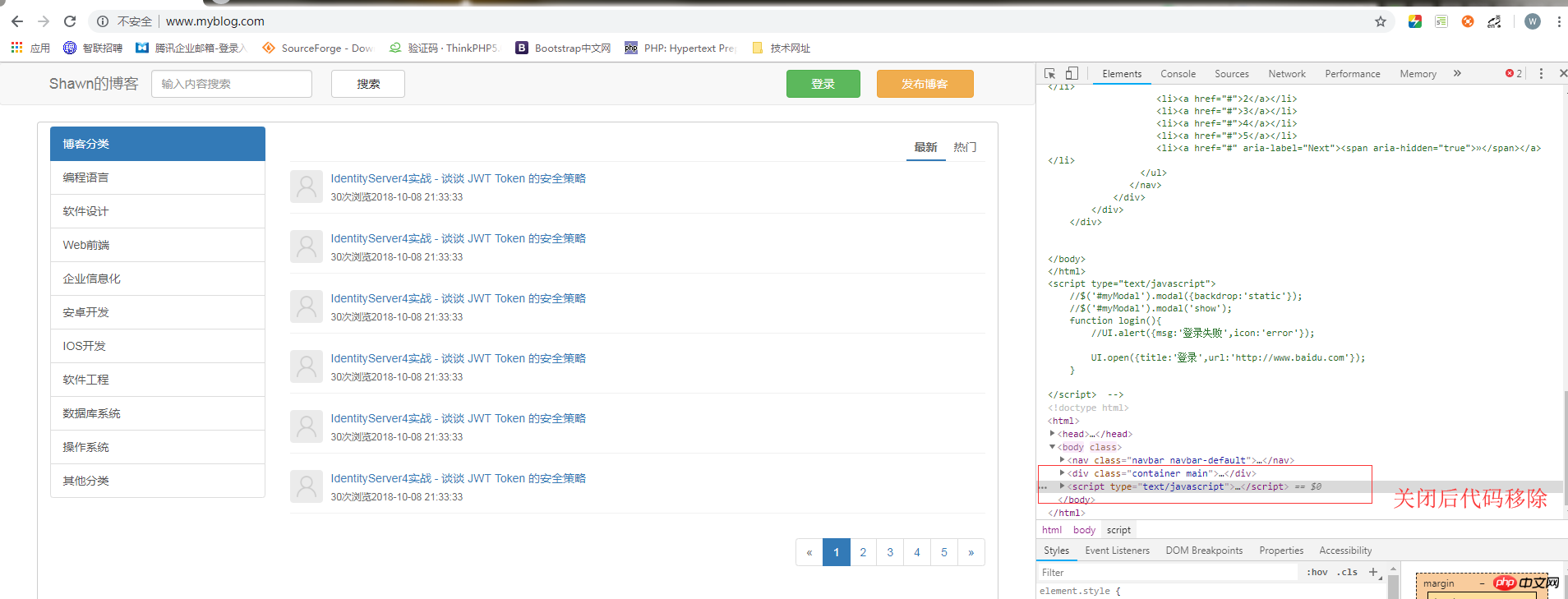This screenshot has width=1568, height=599.
Task: Go back with the browser back arrow
Action: click(17, 21)
